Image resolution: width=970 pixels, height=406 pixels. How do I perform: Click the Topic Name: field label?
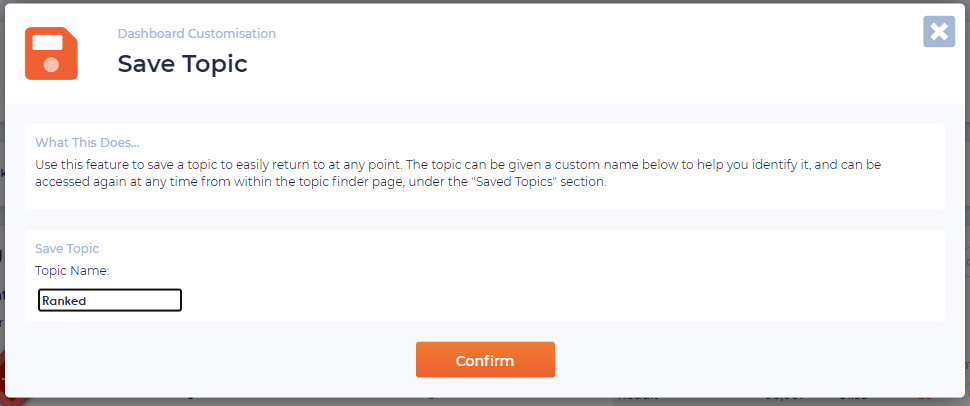point(72,270)
